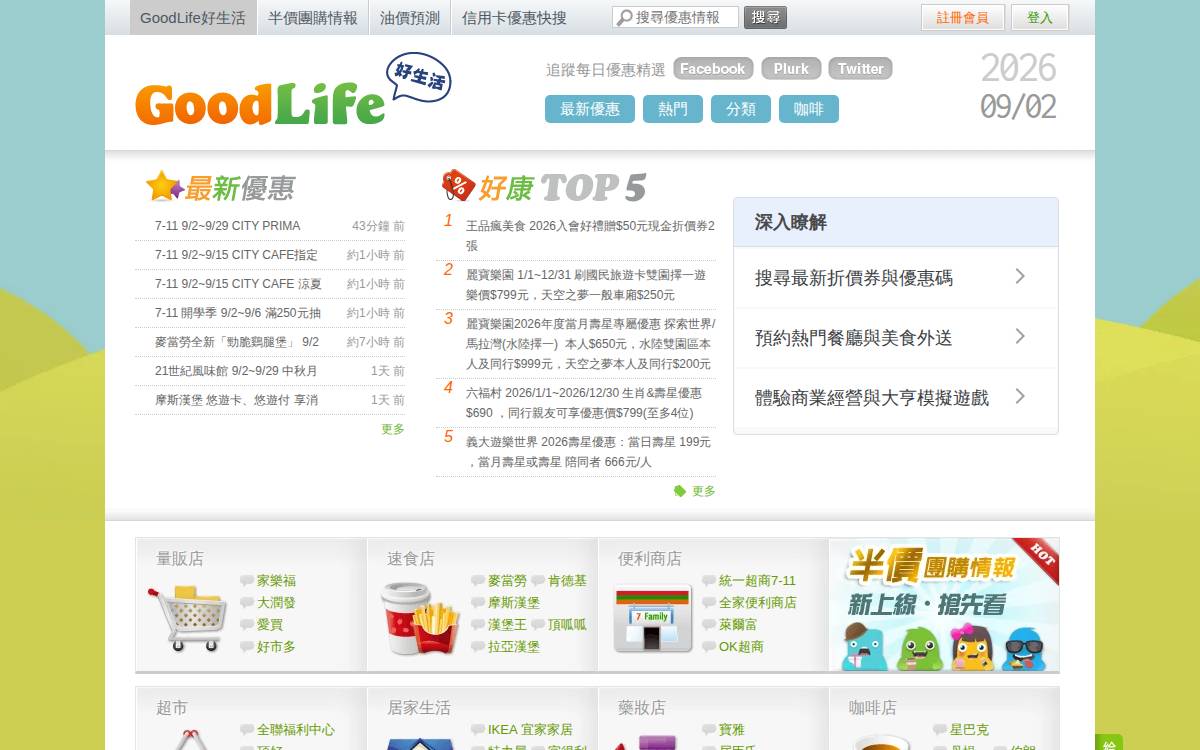
Task: Click the speech bubble icon beside 統一超商7-11
Action: coord(709,581)
